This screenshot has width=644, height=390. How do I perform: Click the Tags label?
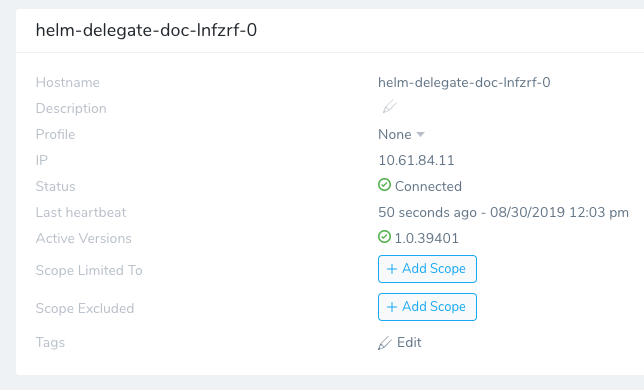tap(50, 342)
